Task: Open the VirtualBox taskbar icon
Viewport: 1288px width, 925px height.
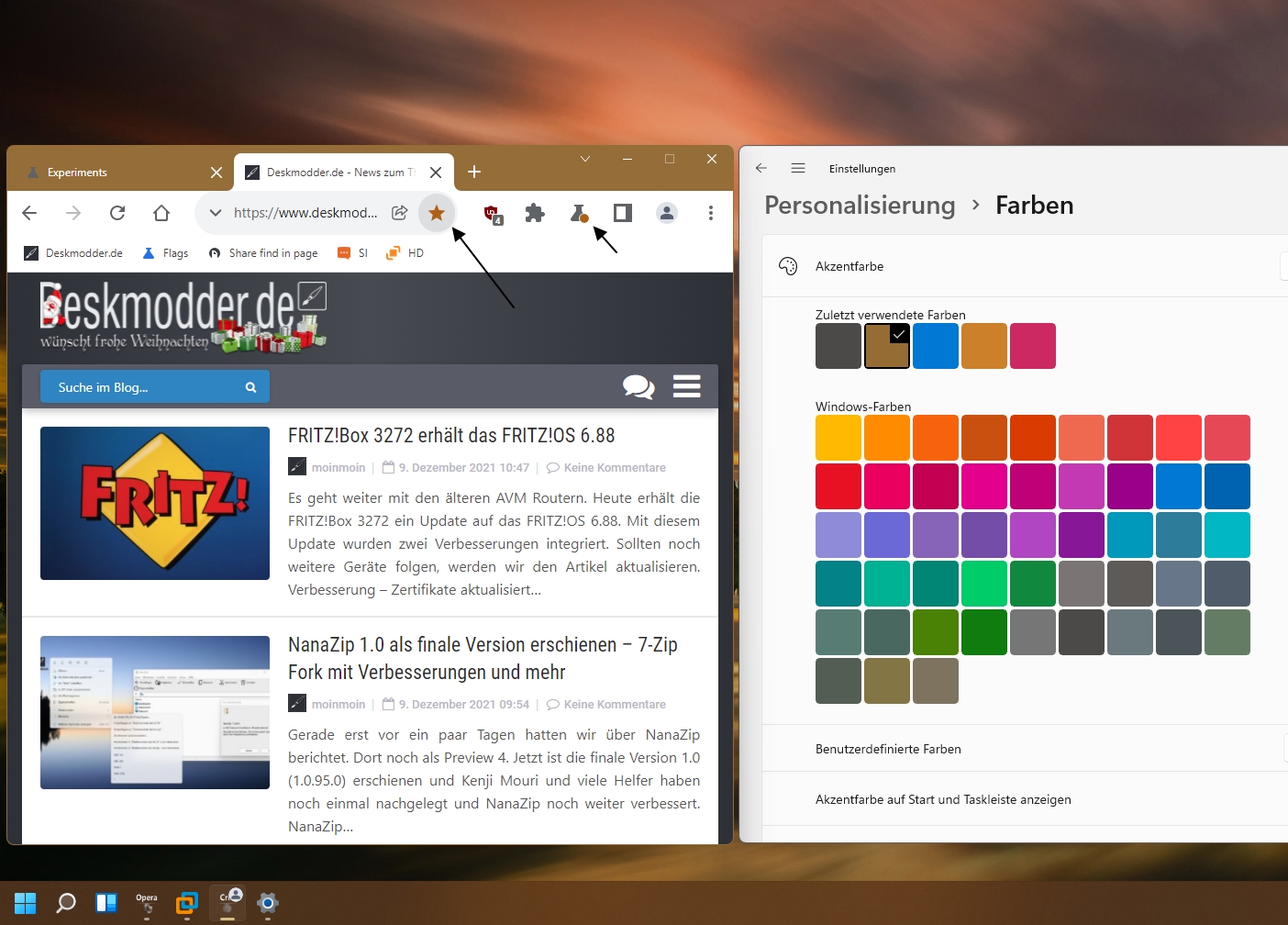Action: pos(187,903)
